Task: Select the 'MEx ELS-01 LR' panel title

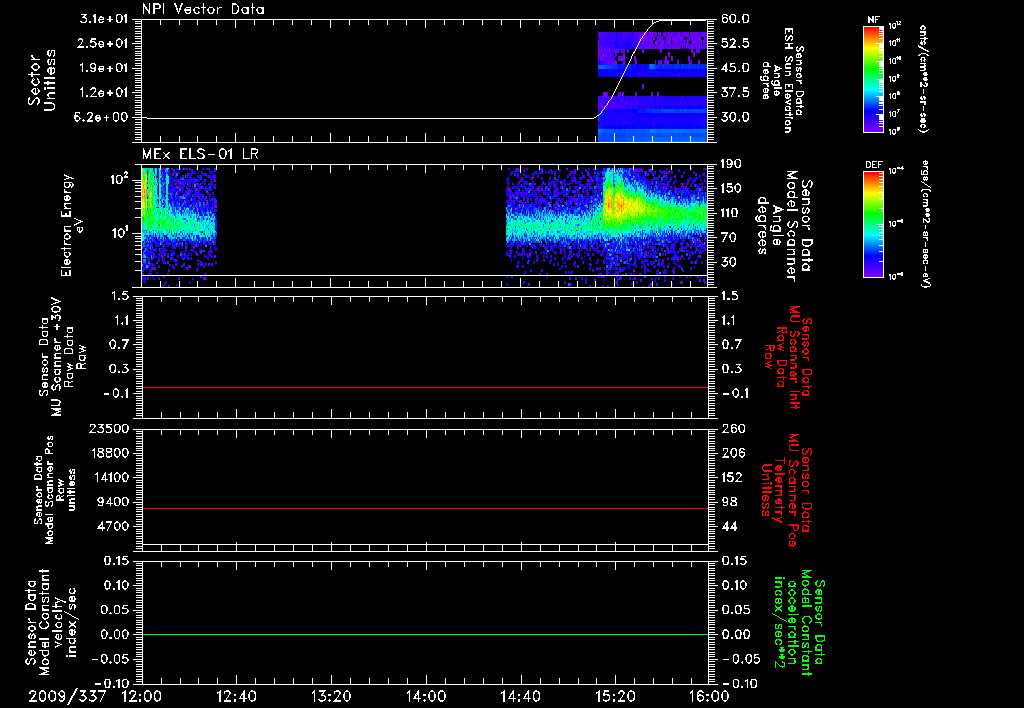Action: coord(200,154)
